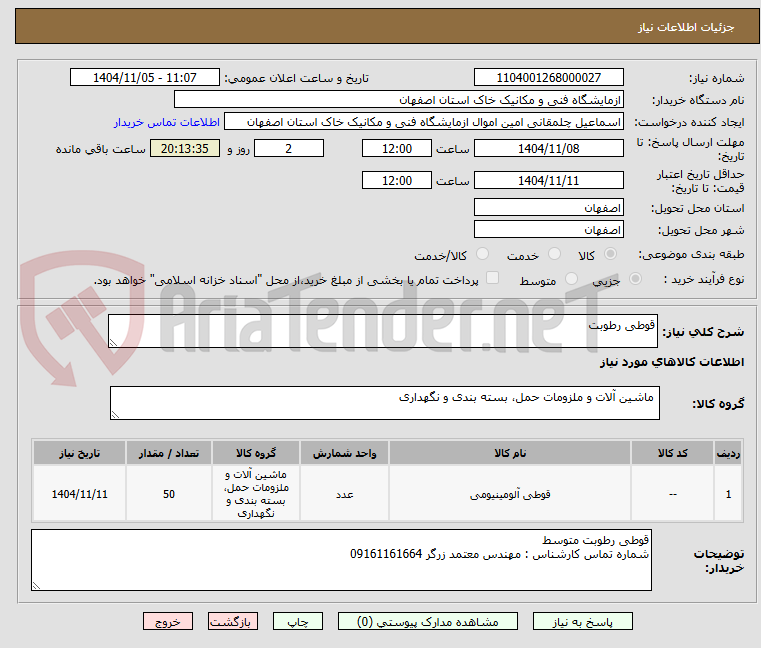The image size is (761, 648).
Task: Click the announcement date field 1404/11/05 - 11:07
Action: coord(145,77)
